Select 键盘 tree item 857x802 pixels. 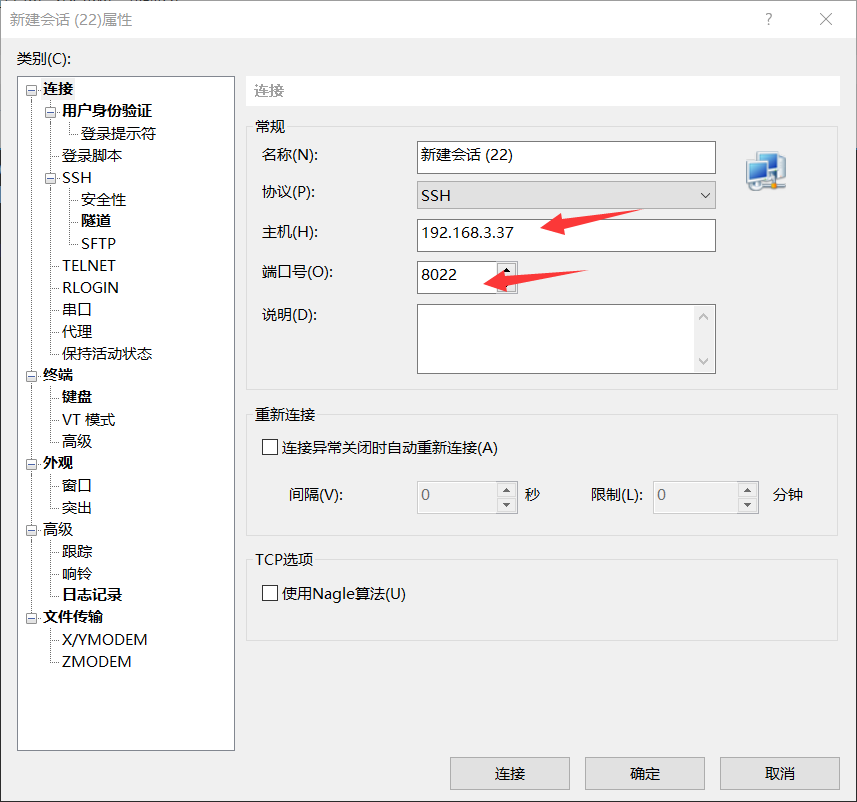[77, 397]
